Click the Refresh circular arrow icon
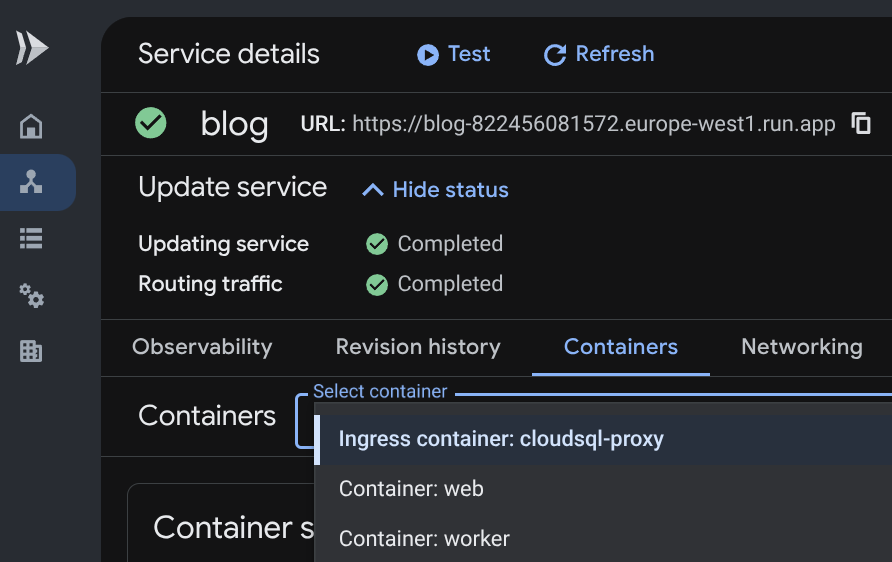The image size is (892, 562). 555,55
